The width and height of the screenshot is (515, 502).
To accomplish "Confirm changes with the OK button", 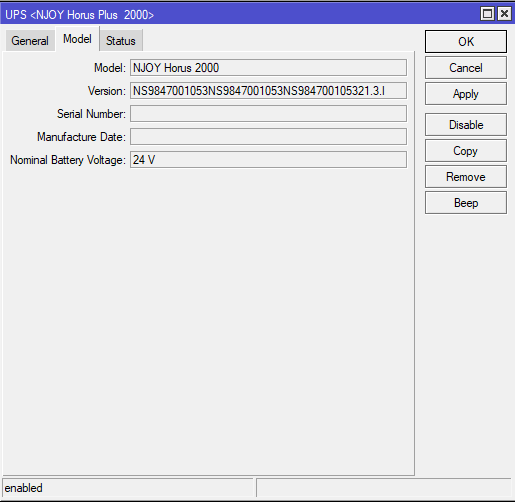I will (466, 42).
